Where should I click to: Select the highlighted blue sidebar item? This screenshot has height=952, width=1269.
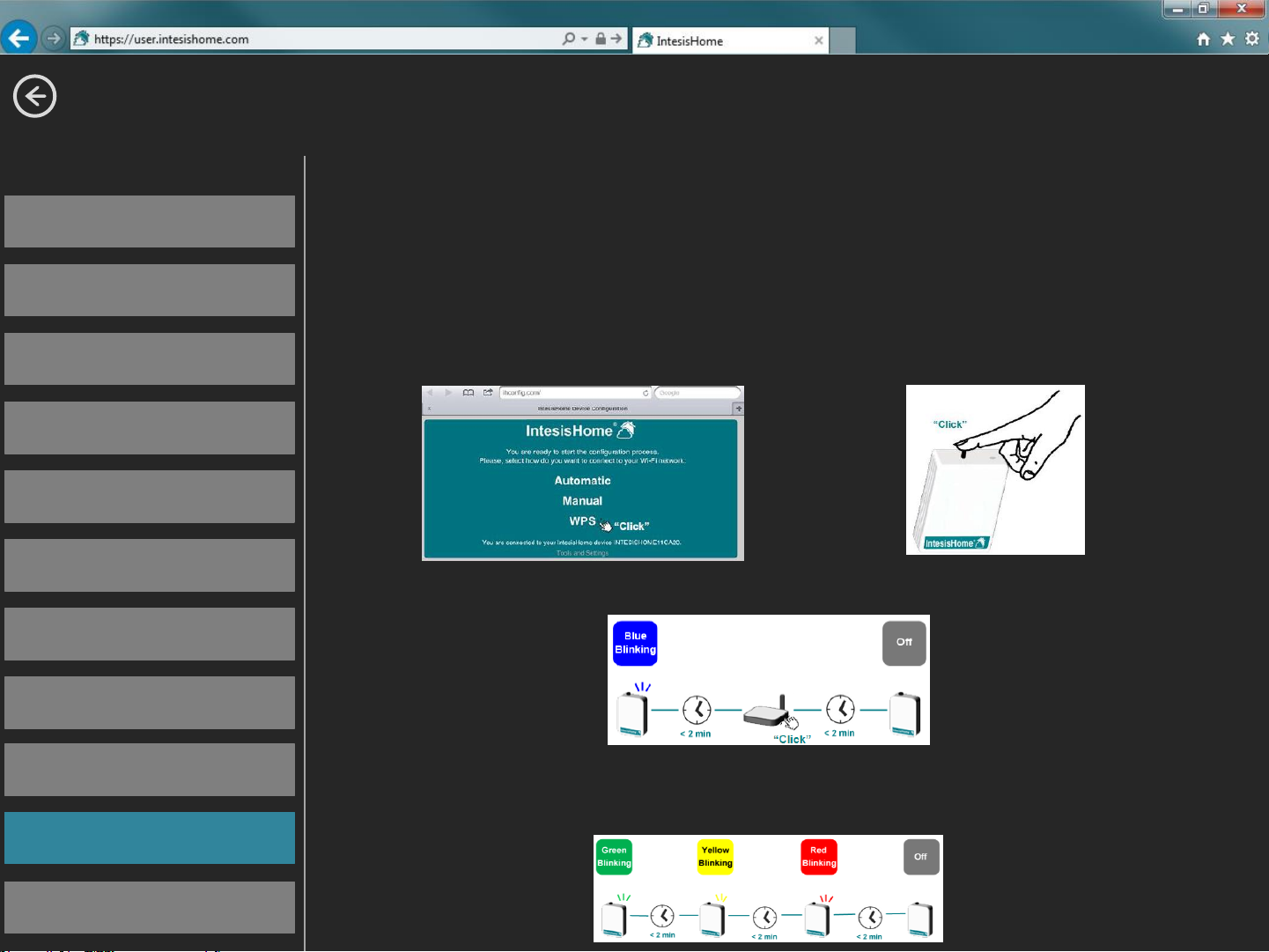point(150,838)
